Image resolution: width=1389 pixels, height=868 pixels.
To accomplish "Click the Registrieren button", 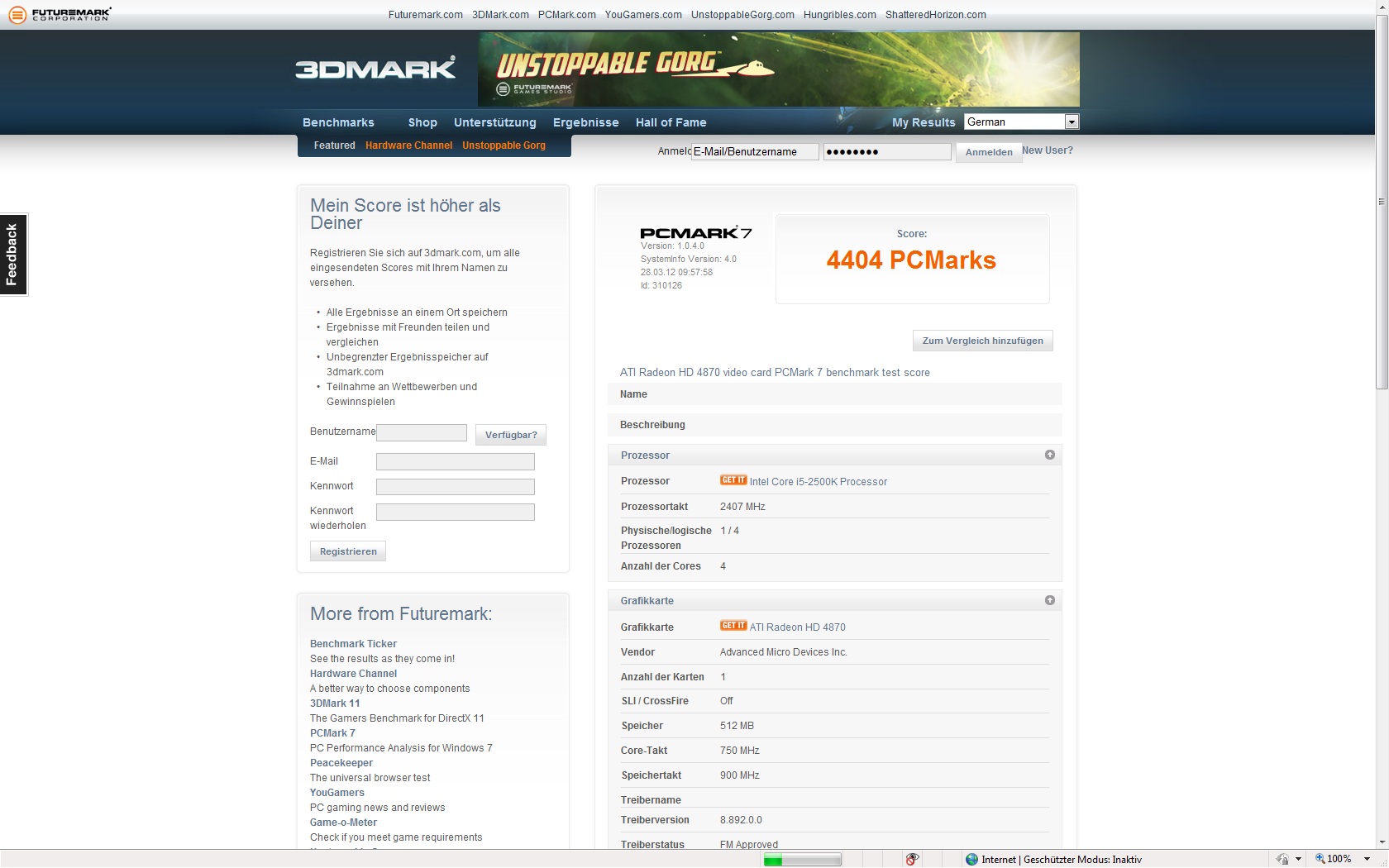I will pos(348,551).
